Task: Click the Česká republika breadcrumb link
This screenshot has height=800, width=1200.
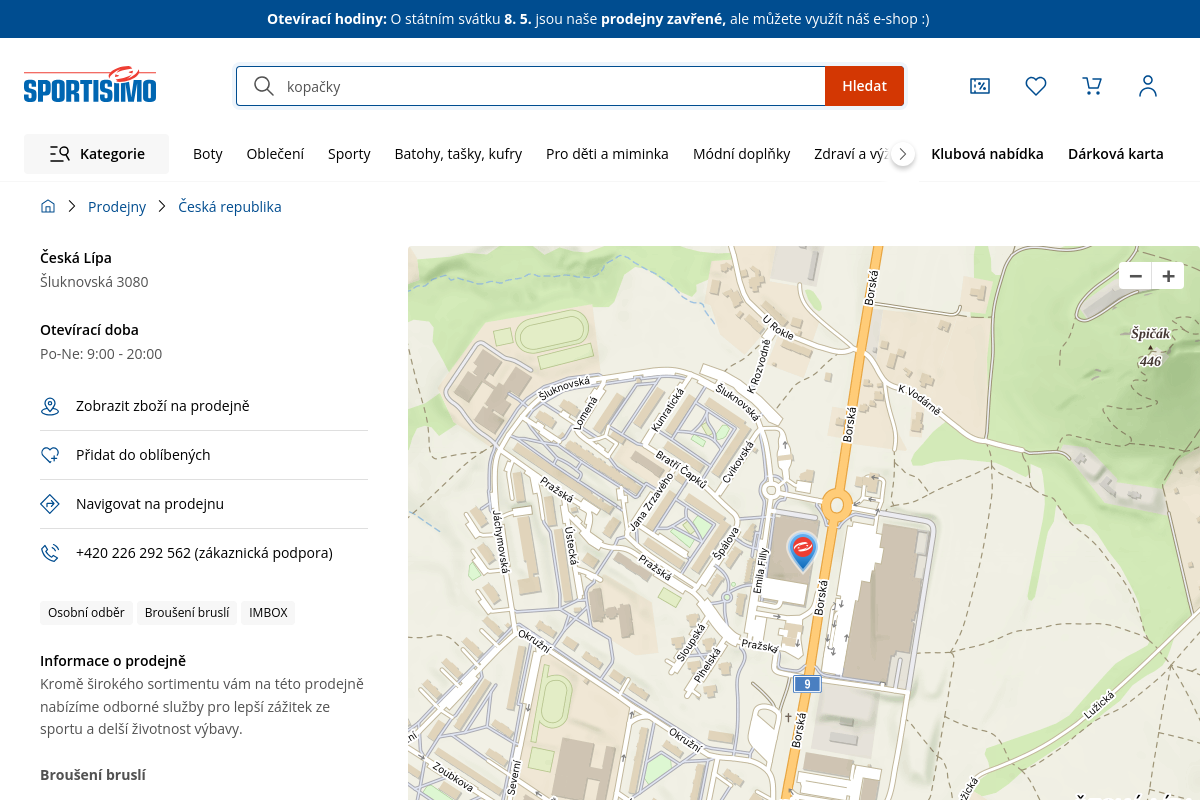Action: click(230, 207)
